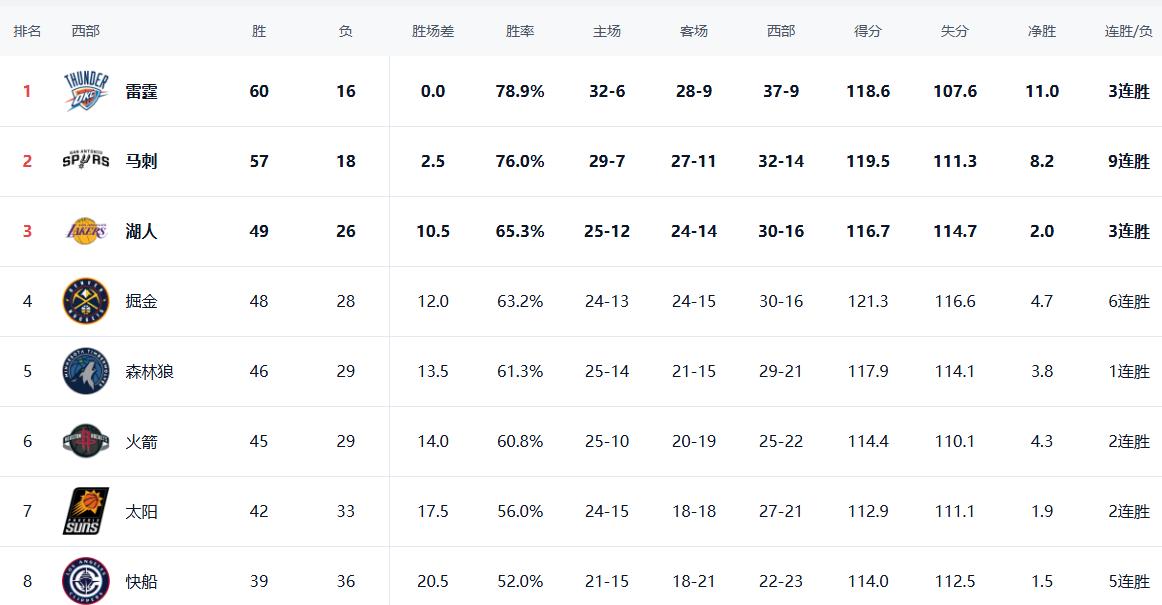Click the Lakers team logo
This screenshot has width=1162, height=605.
(x=85, y=231)
